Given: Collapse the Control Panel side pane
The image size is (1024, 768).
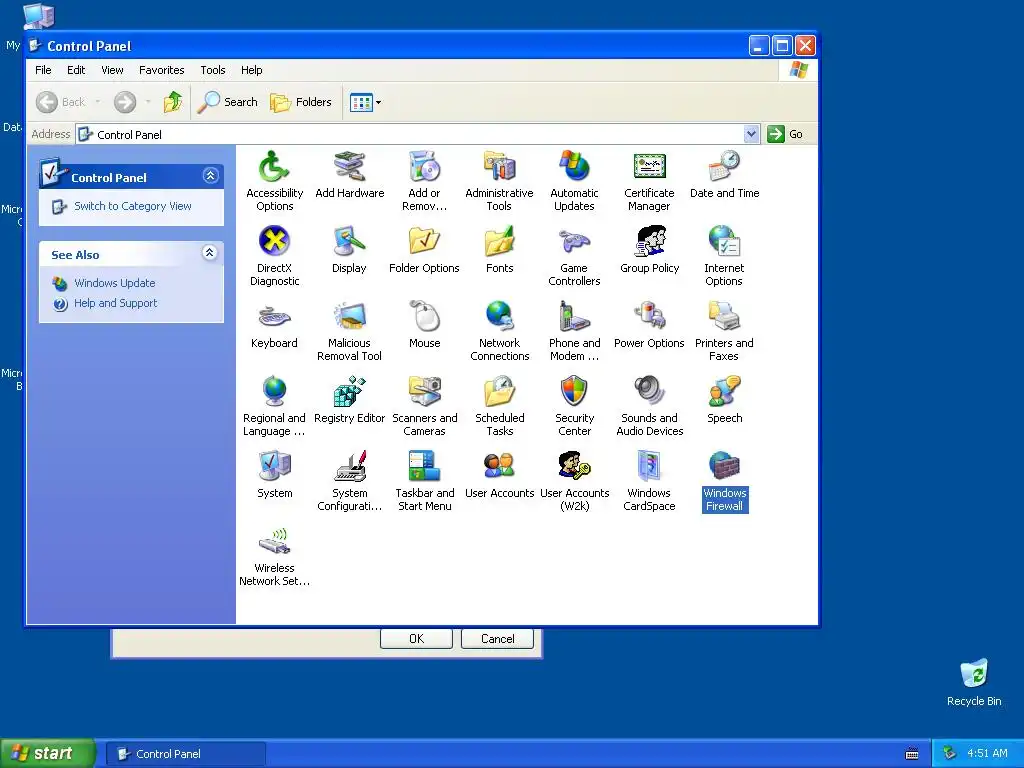Looking at the screenshot, I should (x=210, y=176).
